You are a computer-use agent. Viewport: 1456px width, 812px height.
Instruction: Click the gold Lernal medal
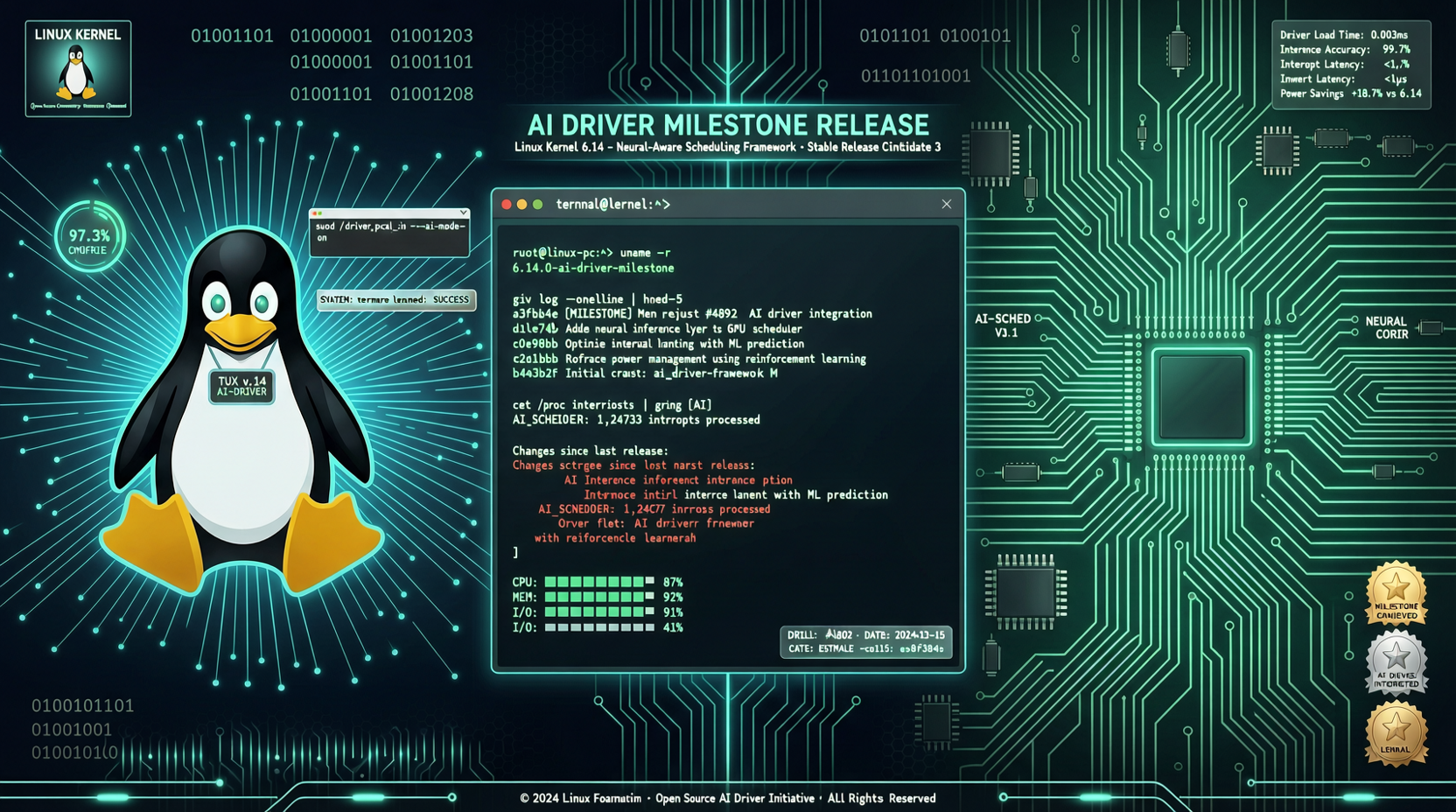coord(1396,733)
